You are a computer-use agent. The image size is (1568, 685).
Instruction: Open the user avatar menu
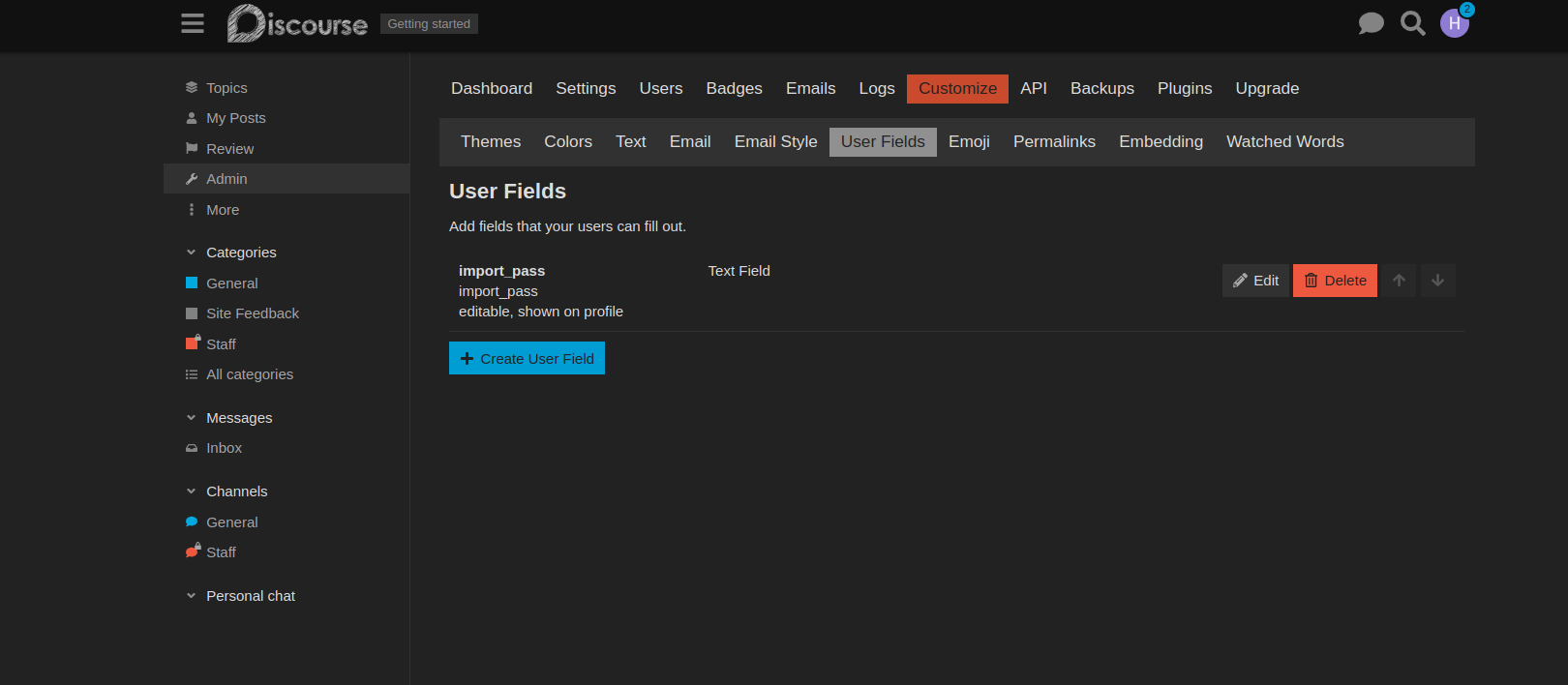coord(1454,23)
